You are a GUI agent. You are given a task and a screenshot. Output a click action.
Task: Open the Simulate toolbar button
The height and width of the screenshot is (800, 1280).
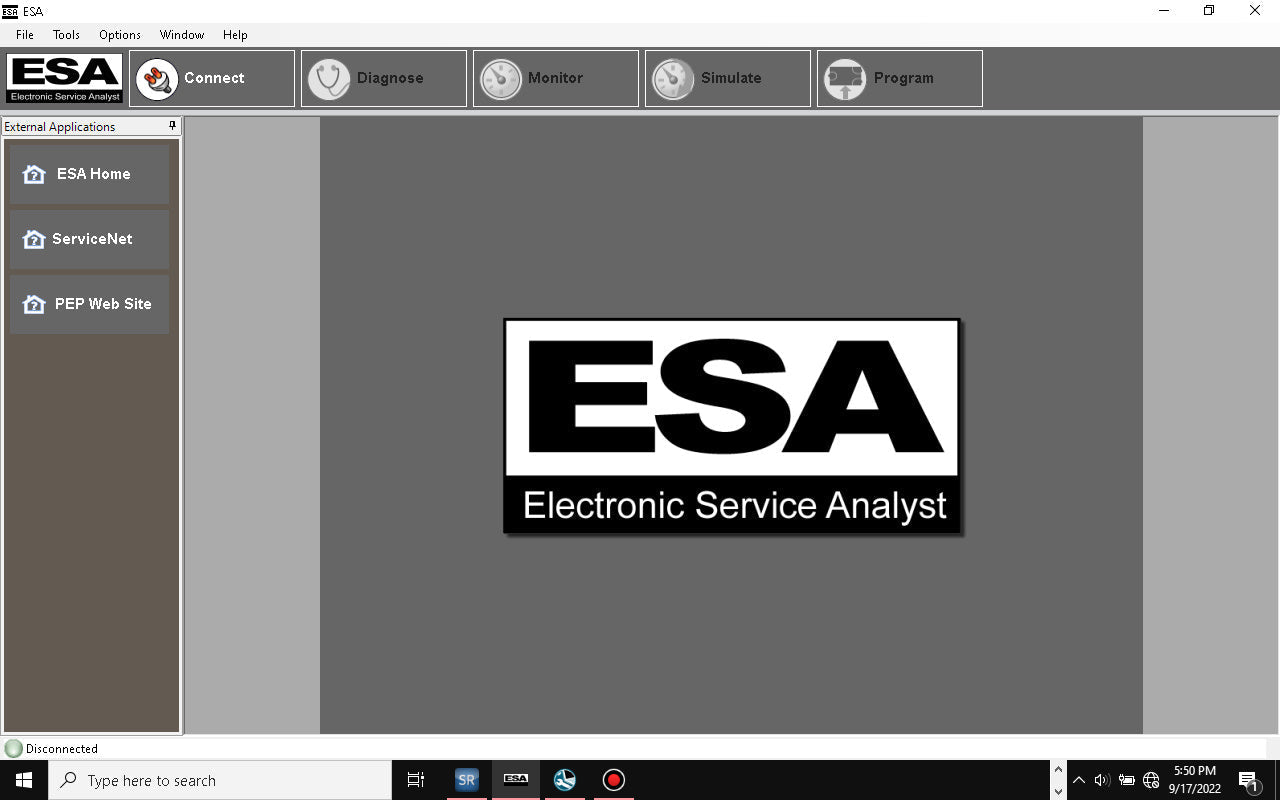[x=728, y=79]
